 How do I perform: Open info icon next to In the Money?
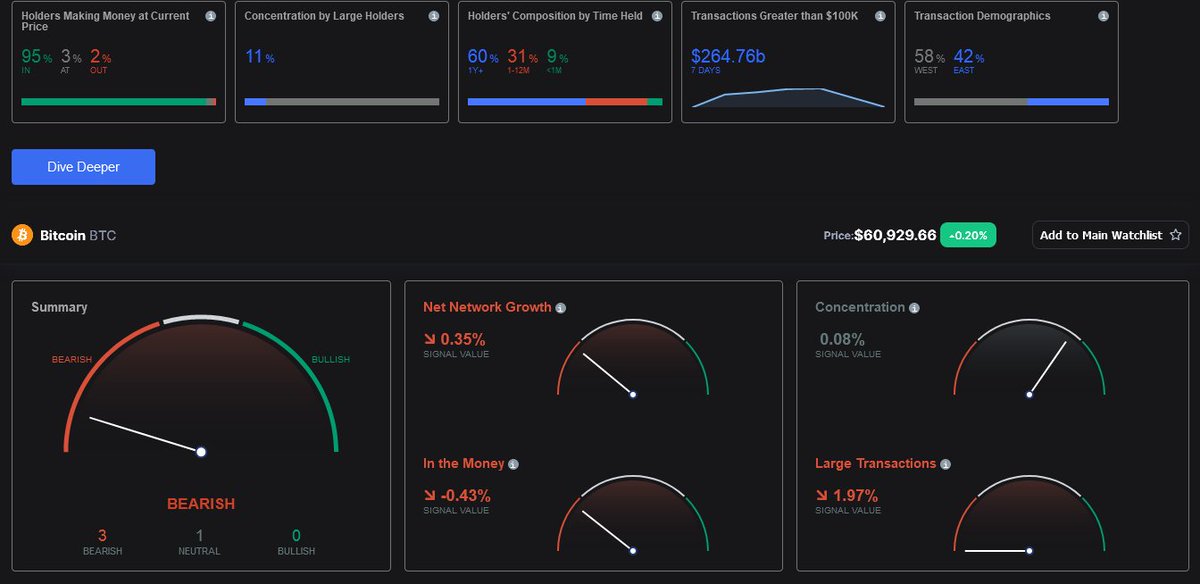click(x=514, y=465)
